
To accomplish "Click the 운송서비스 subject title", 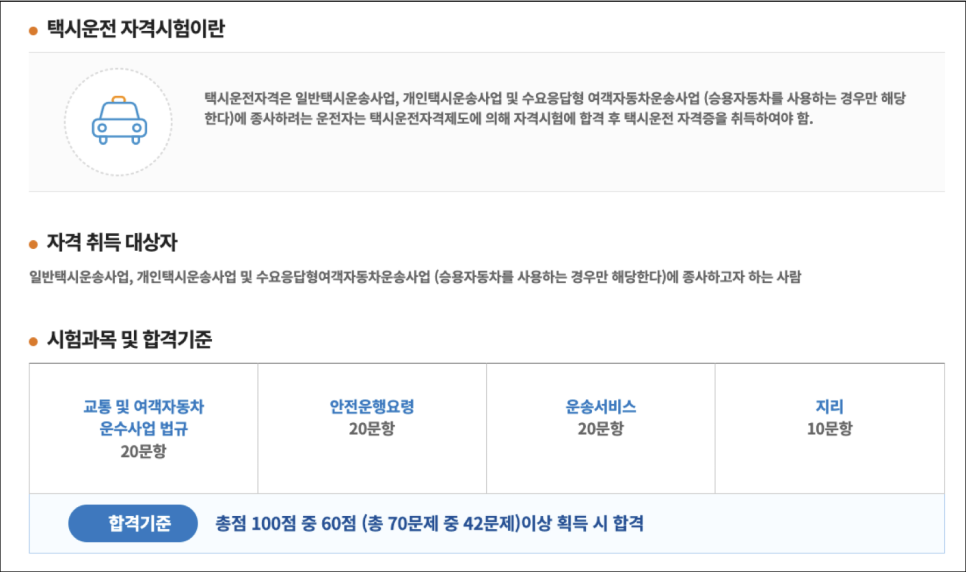I will point(601,406).
